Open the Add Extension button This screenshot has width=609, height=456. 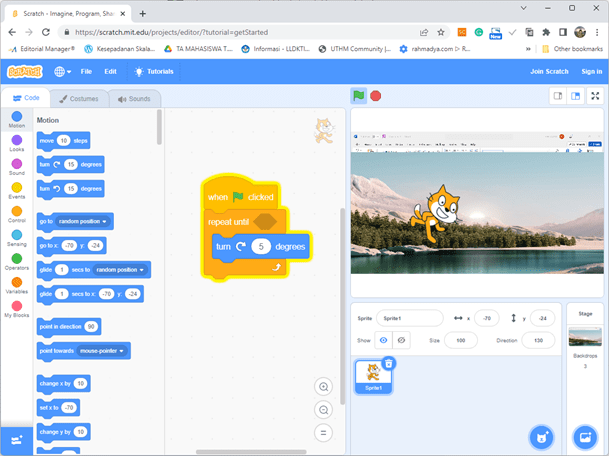16,439
